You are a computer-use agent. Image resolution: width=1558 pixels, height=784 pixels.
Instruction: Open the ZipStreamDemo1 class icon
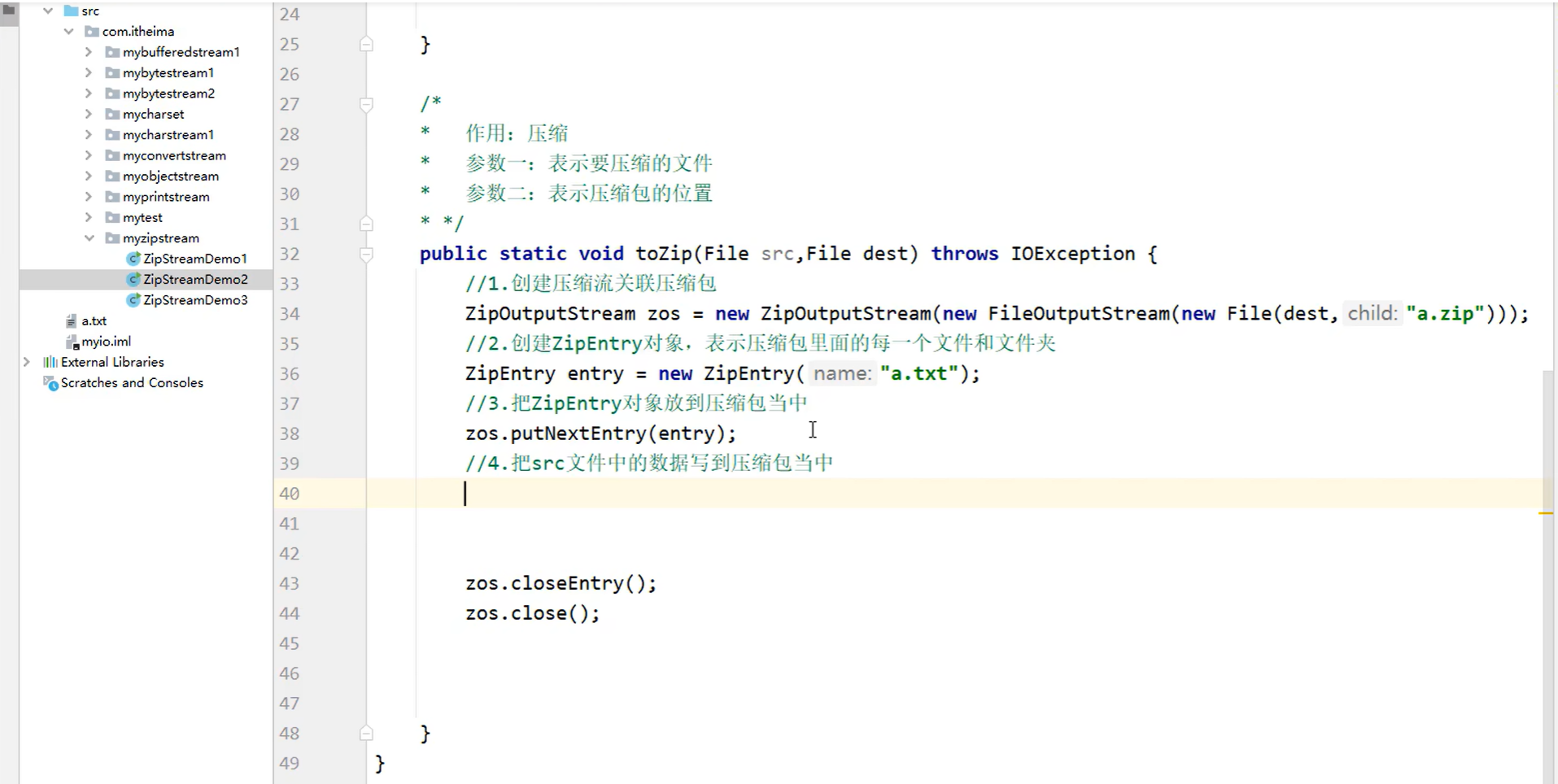[133, 258]
